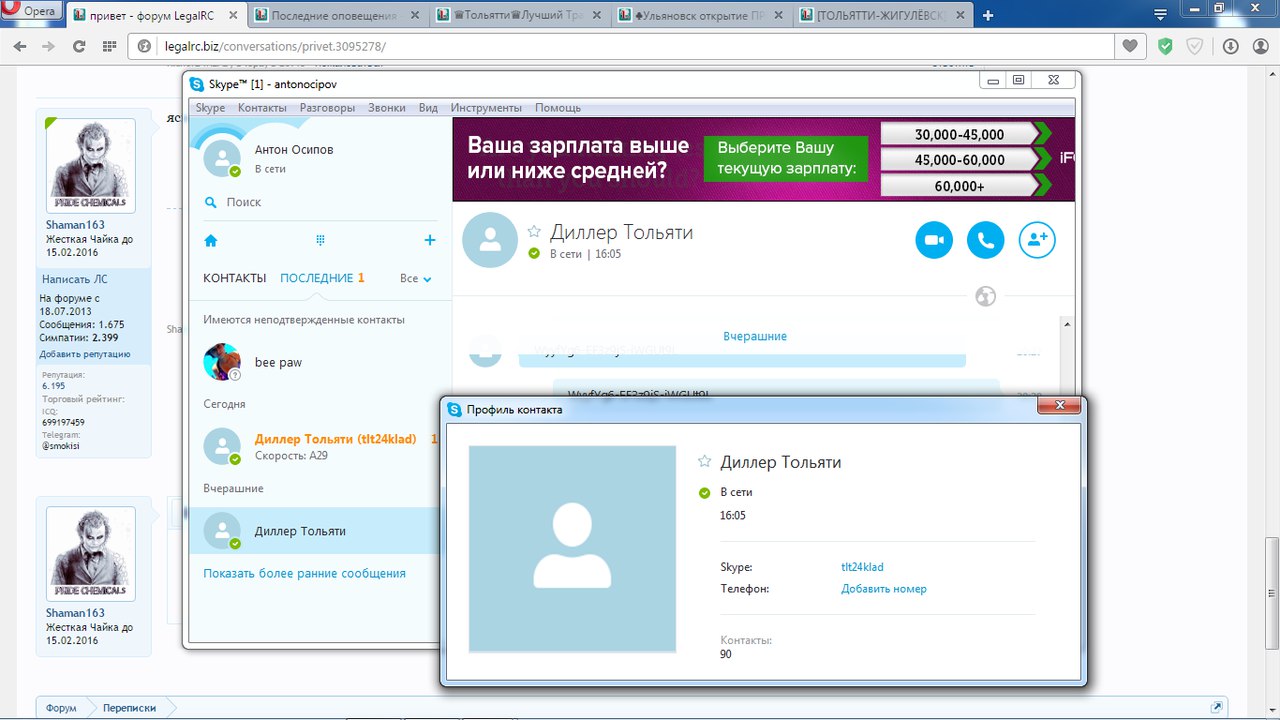Viewport: 1280px width, 720px height.
Task: Open the dial pad icon in Skype
Action: point(321,240)
